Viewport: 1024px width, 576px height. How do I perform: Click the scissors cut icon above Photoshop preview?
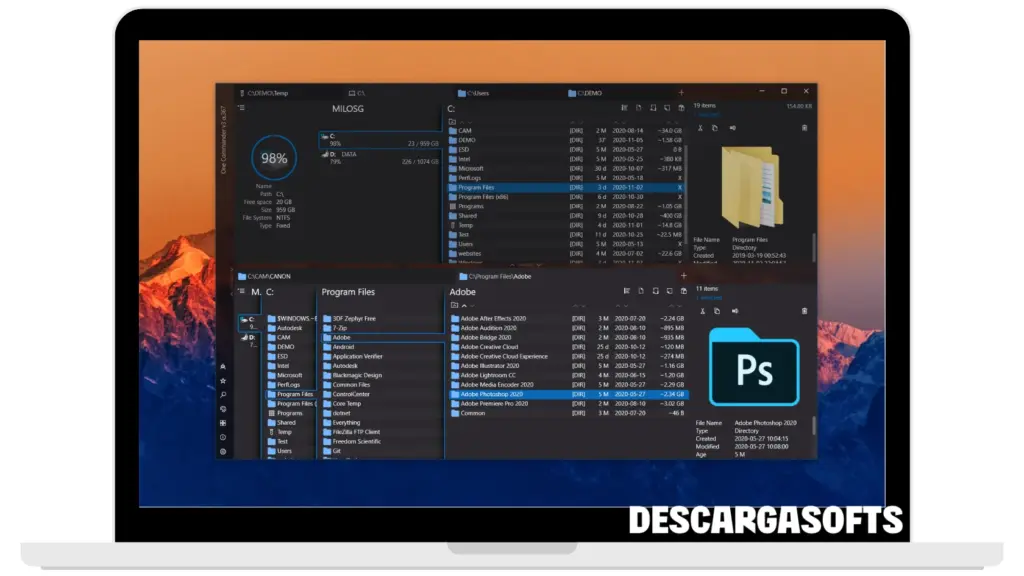700,311
